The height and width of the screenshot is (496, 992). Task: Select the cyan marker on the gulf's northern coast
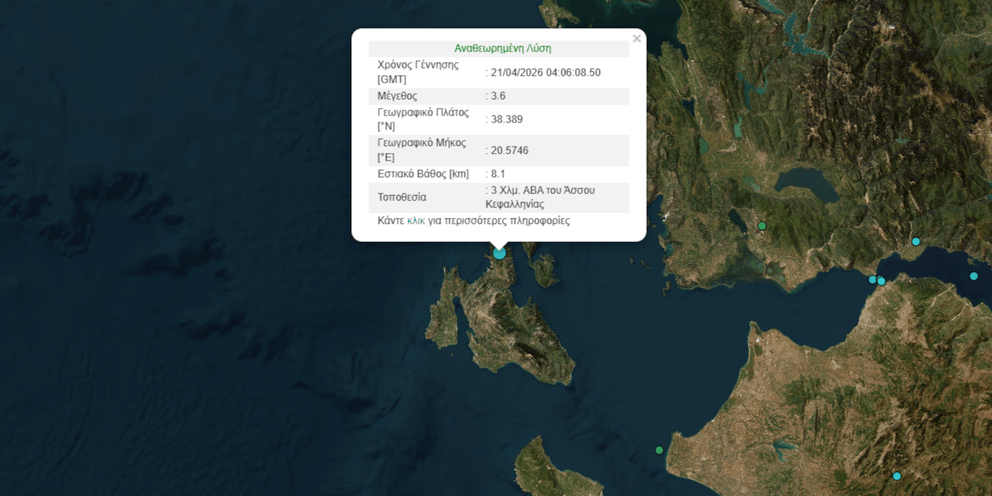point(915,241)
